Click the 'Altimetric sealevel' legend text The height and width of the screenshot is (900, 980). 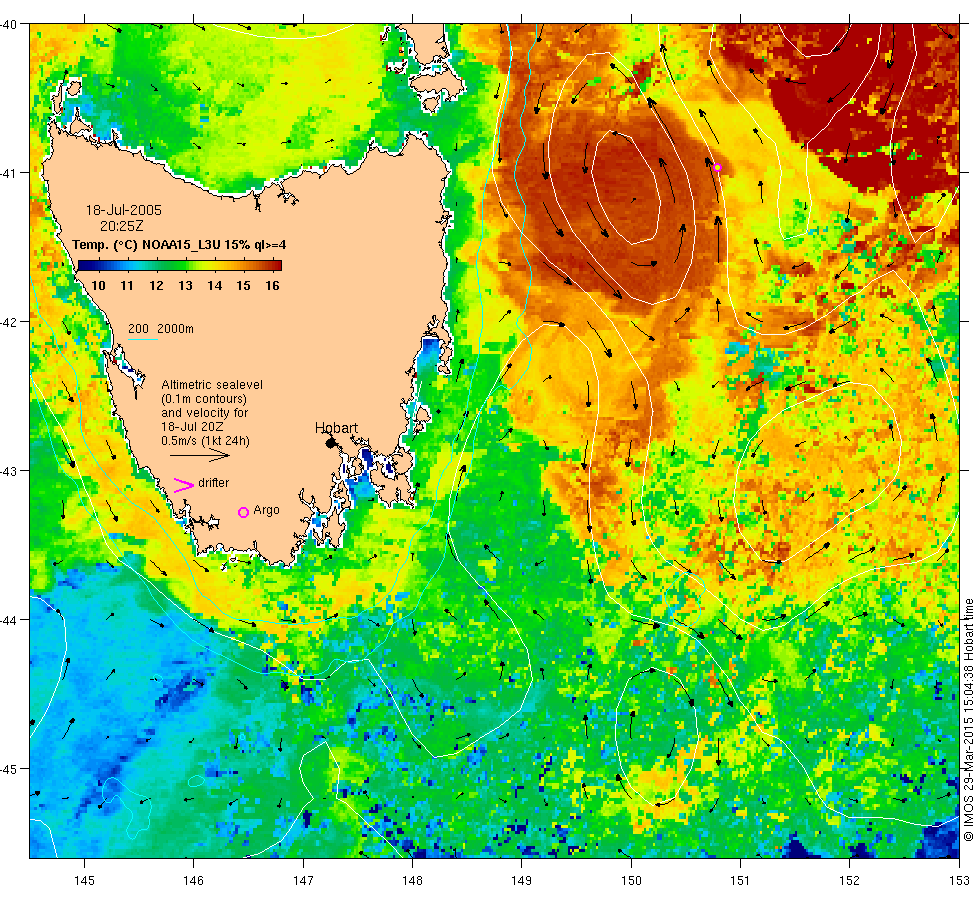[x=212, y=385]
